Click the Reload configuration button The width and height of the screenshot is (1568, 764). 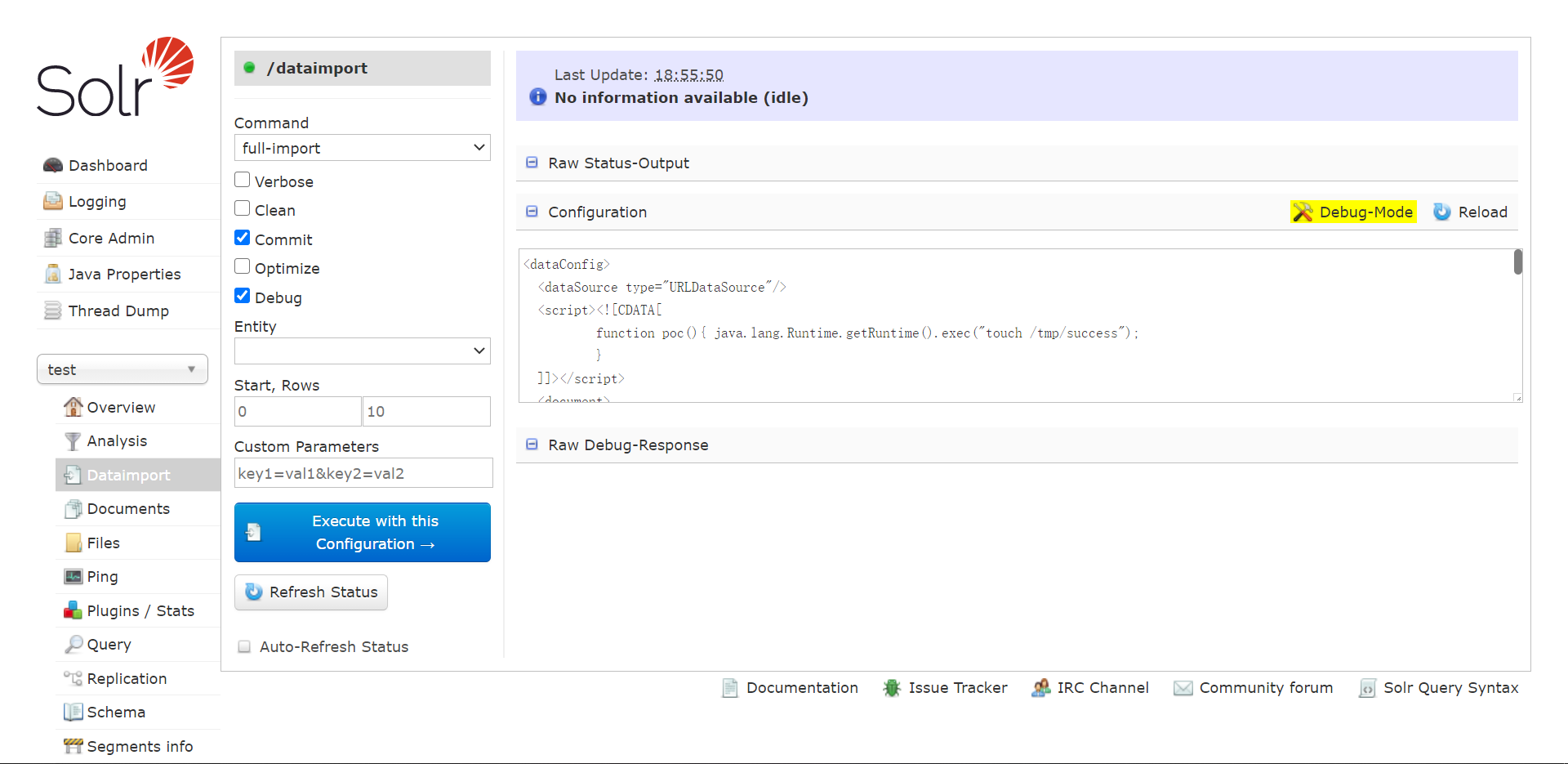tap(1471, 212)
